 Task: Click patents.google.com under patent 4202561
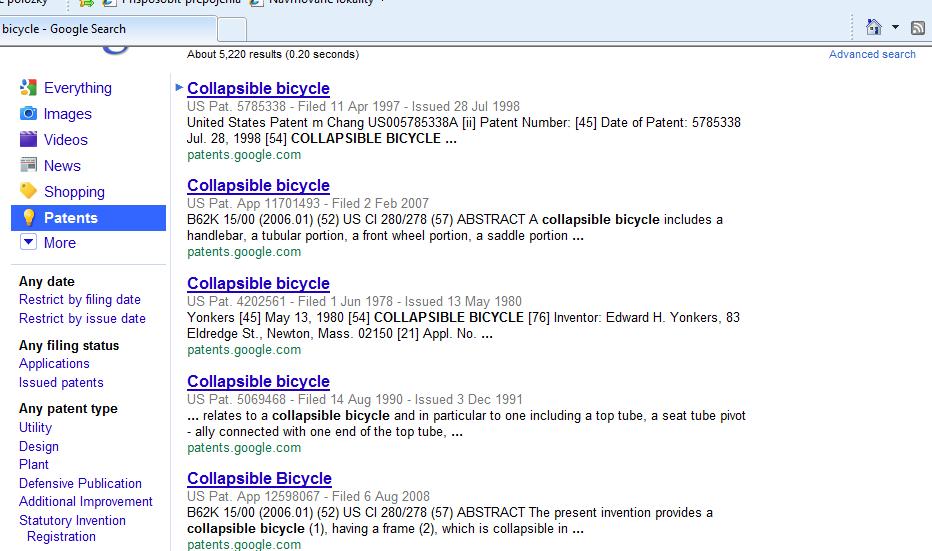click(x=244, y=350)
